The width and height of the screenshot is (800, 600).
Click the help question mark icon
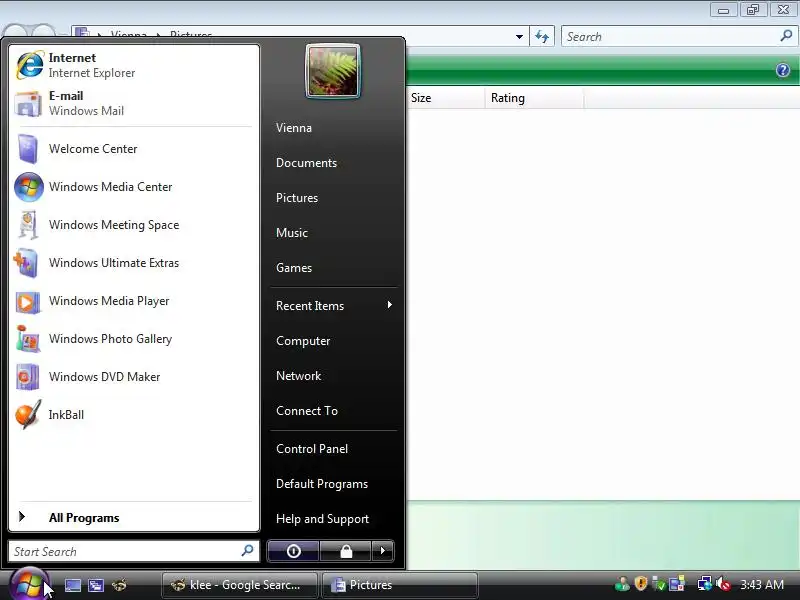pyautogui.click(x=783, y=70)
